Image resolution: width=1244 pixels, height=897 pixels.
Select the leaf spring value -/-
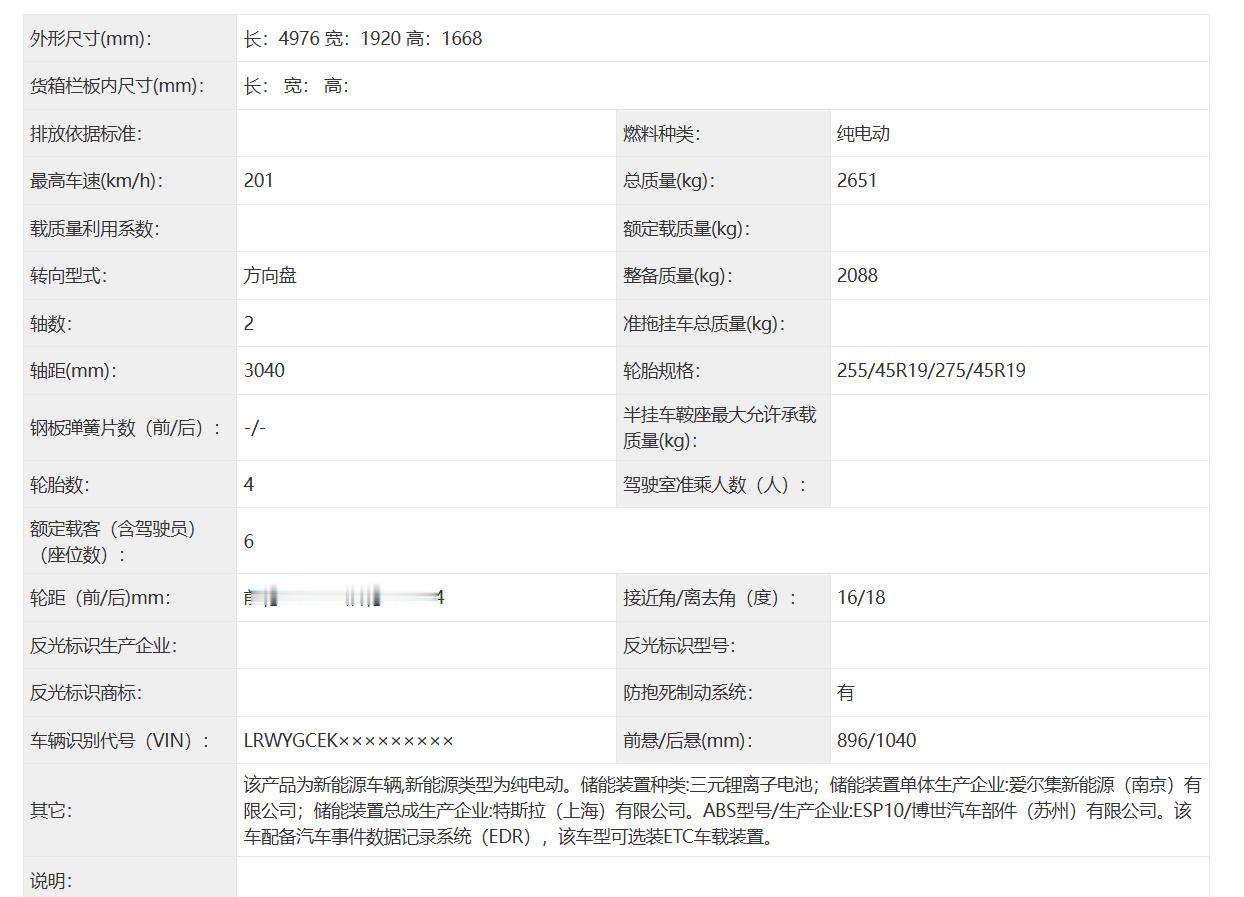point(255,428)
